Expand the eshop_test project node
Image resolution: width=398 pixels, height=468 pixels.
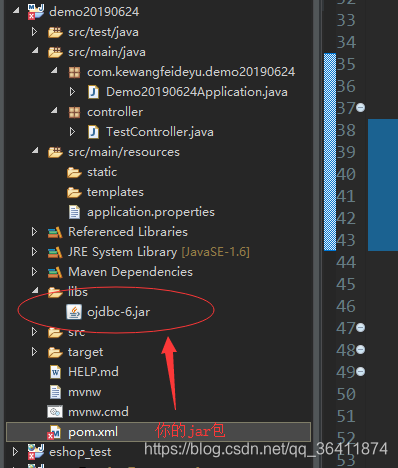coord(15,452)
